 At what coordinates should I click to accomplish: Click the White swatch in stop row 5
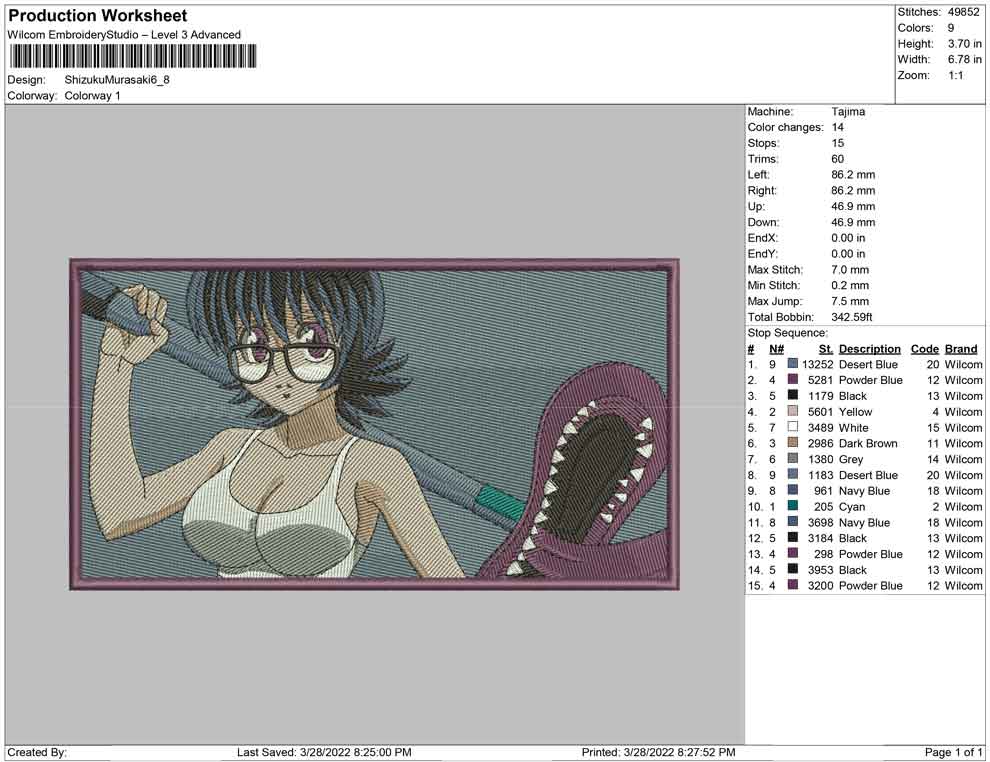[792, 427]
